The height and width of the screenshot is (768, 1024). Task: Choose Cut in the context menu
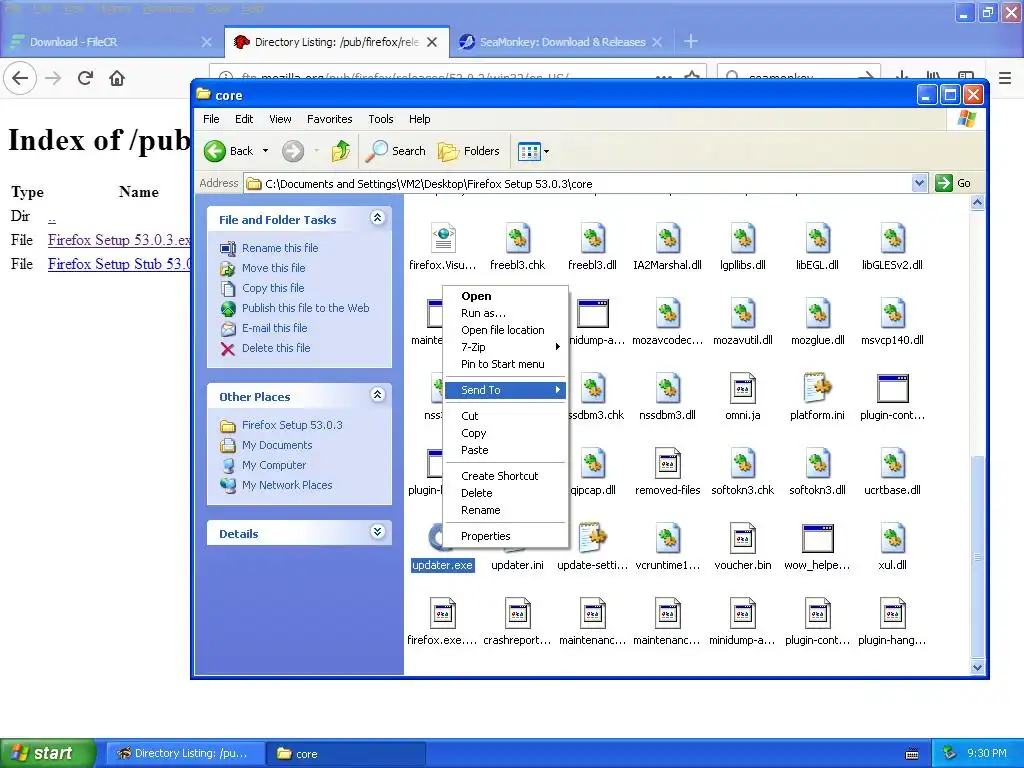(505, 416)
